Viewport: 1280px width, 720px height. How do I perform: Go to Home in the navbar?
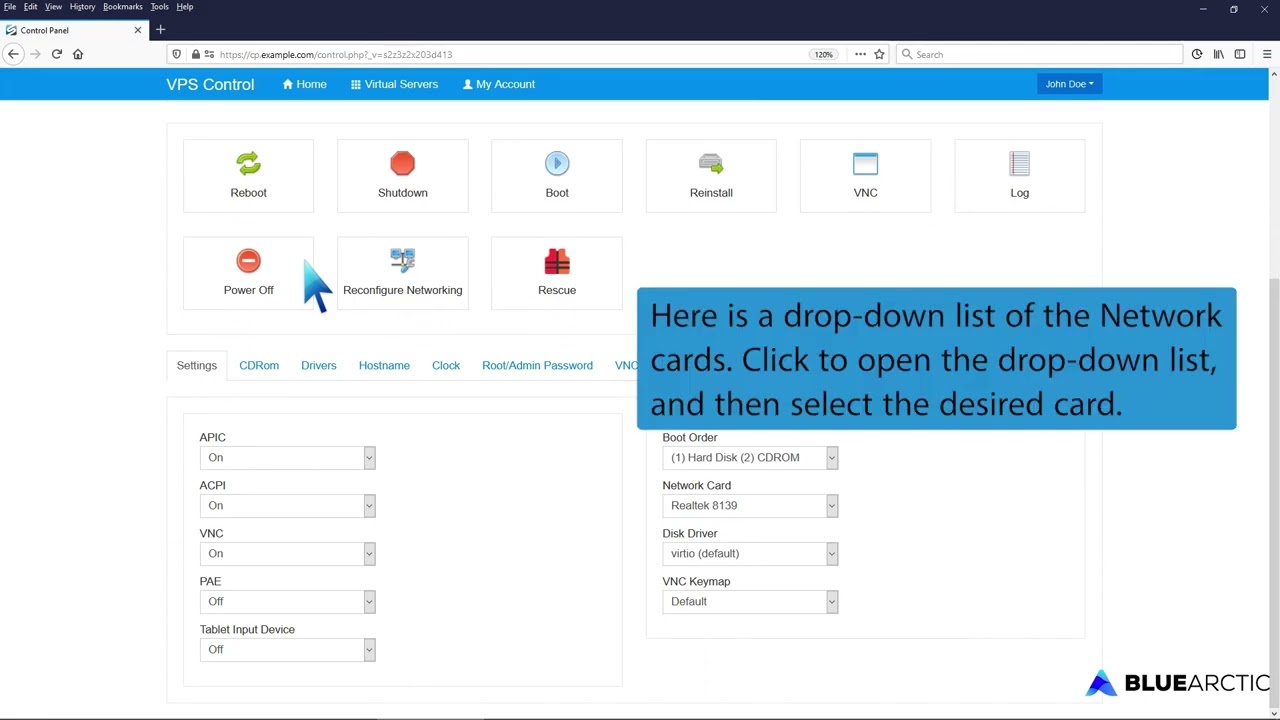click(x=304, y=84)
